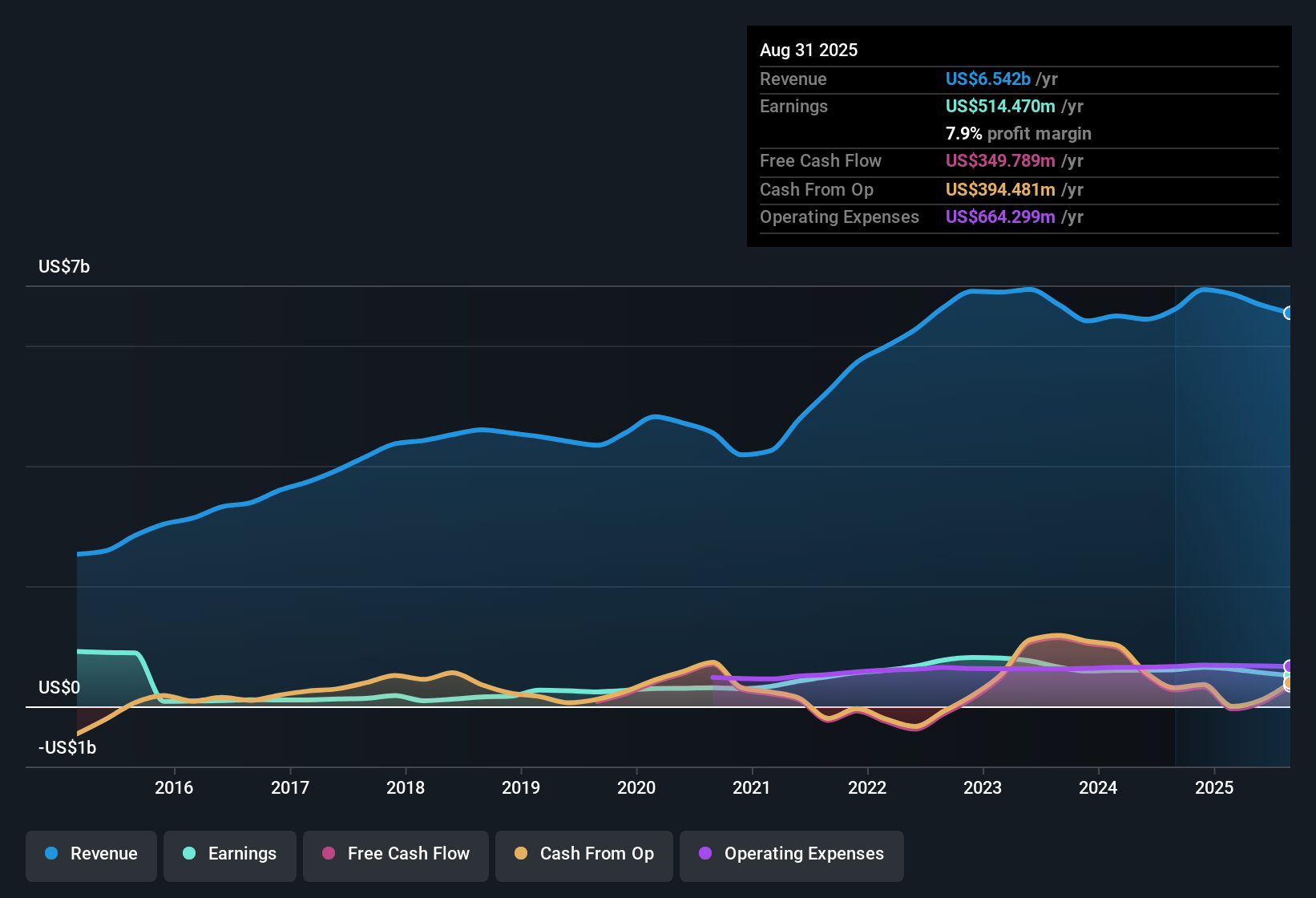1316x898 pixels.
Task: Click the Revenue line endpoint marker on chart
Action: tap(1288, 312)
